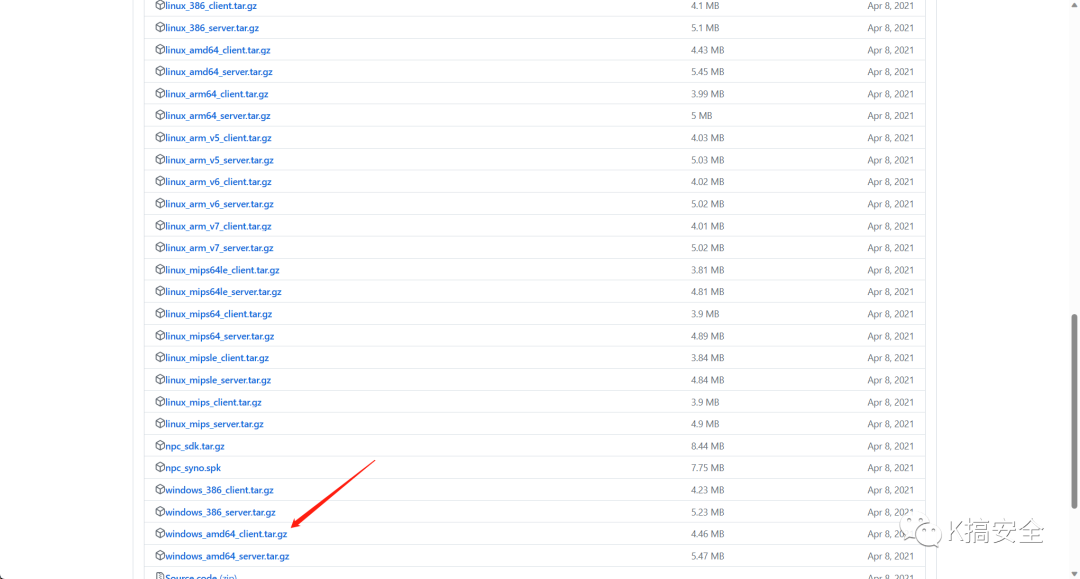This screenshot has height=579, width=1080.
Task: Download linux_arm_v5_client.tar.gz
Action: (218, 138)
